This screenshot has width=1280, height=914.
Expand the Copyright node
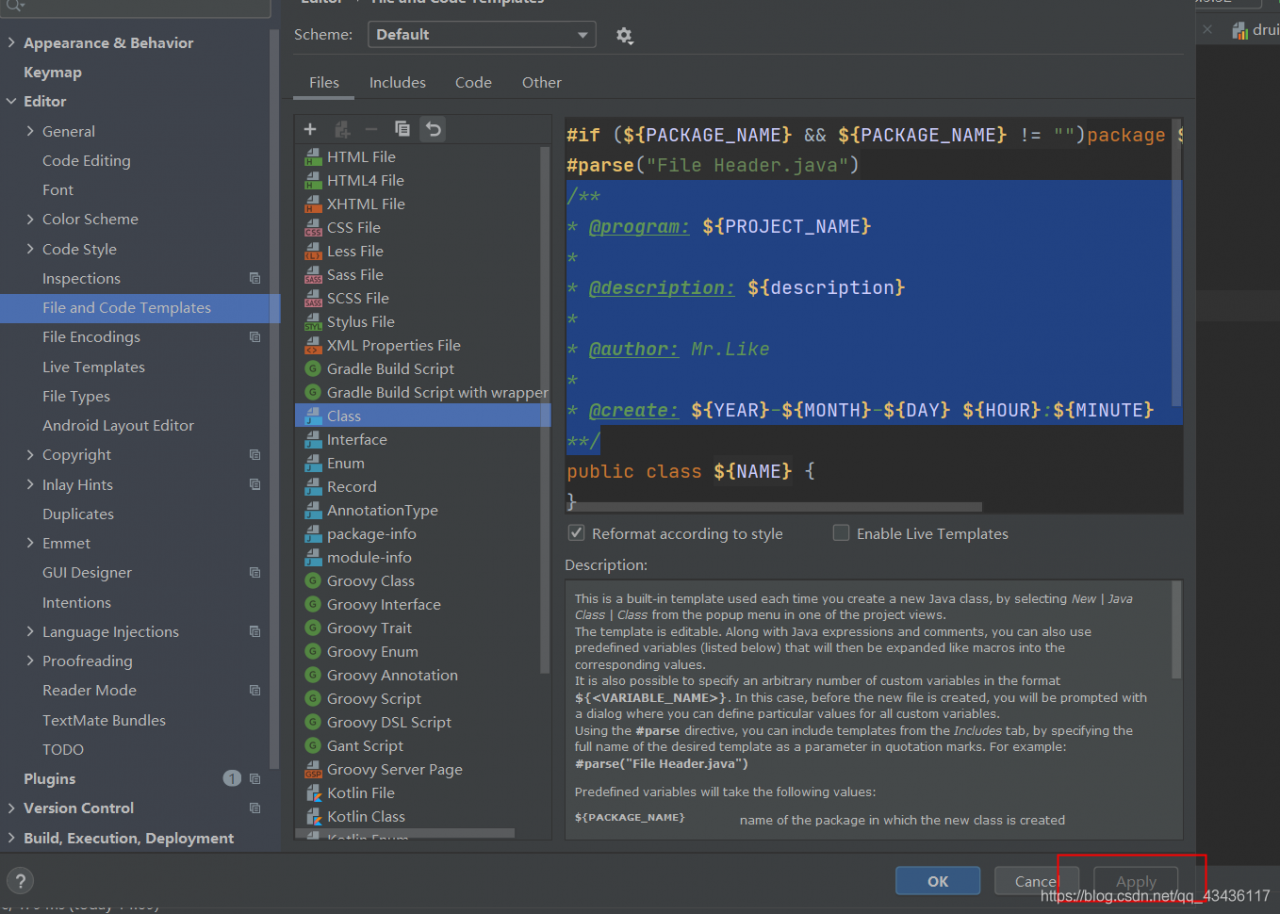(30, 455)
